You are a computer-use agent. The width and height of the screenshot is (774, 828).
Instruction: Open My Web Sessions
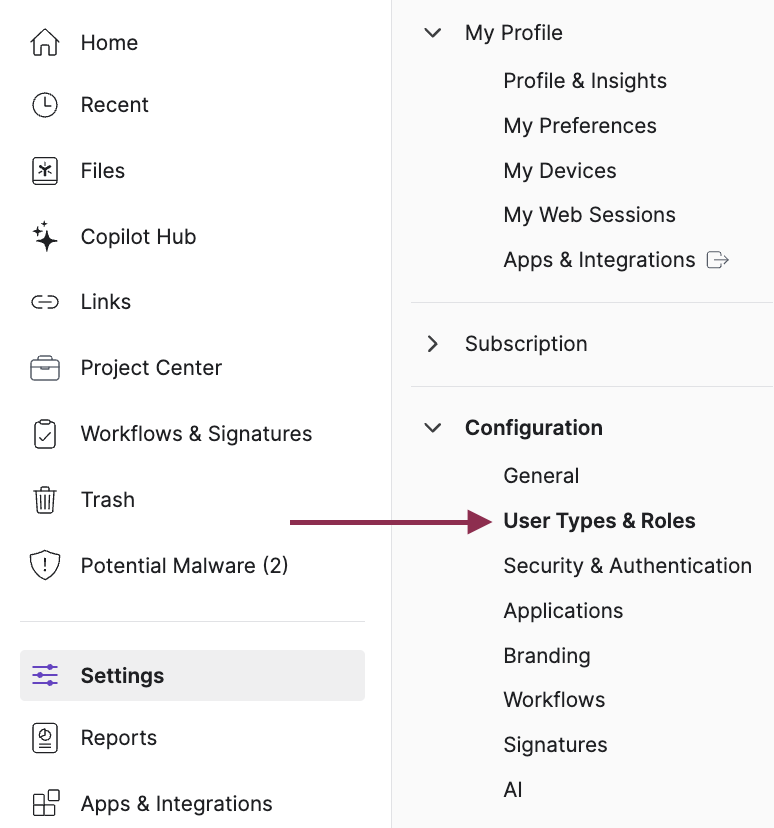point(589,214)
